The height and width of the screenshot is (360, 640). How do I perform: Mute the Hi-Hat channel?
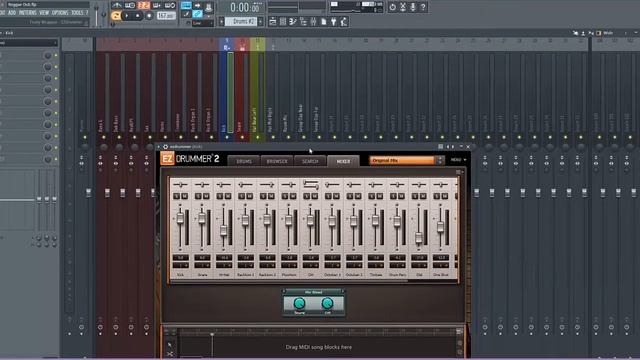click(x=228, y=196)
